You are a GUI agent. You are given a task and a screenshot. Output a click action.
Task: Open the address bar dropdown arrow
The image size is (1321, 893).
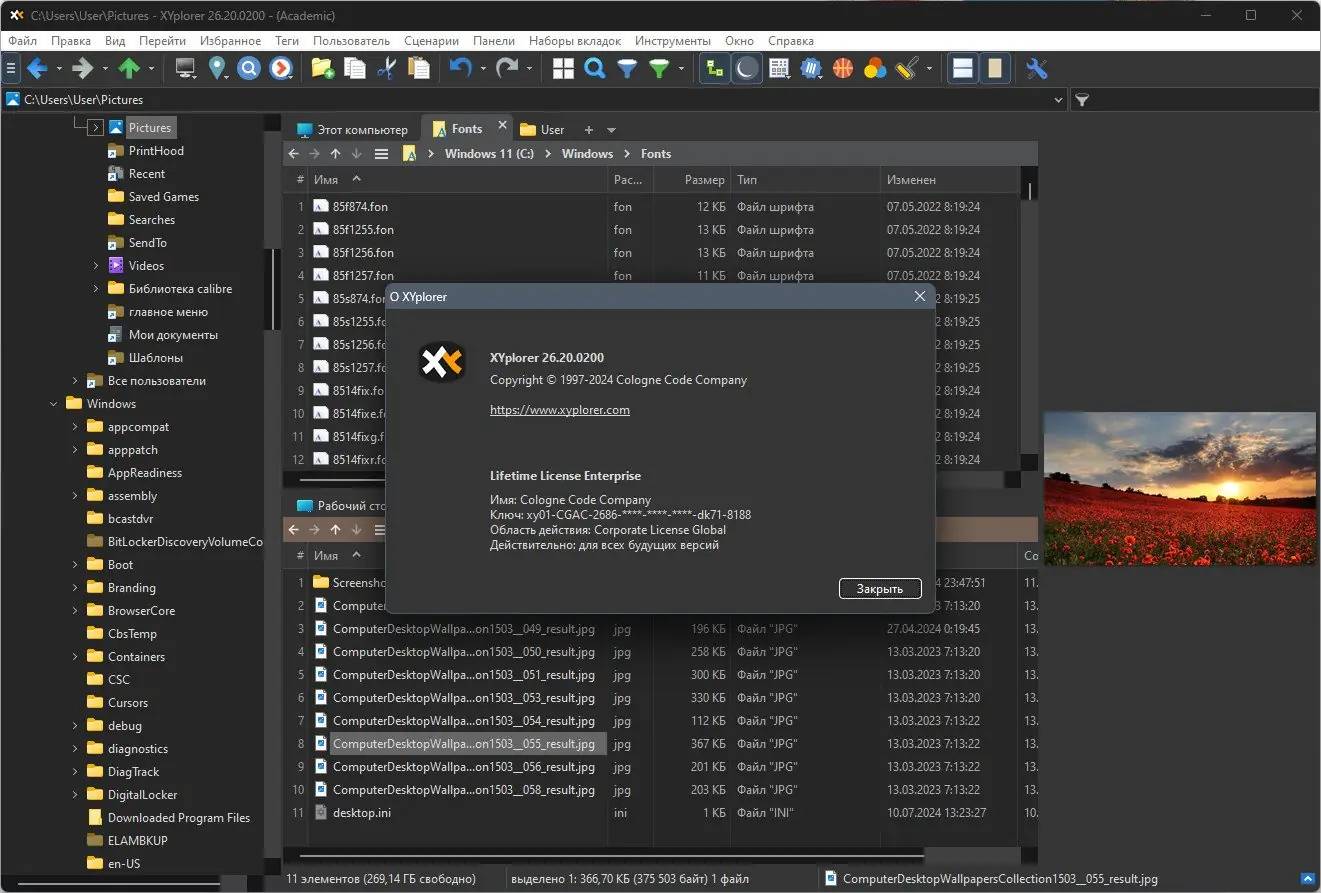pos(1059,100)
